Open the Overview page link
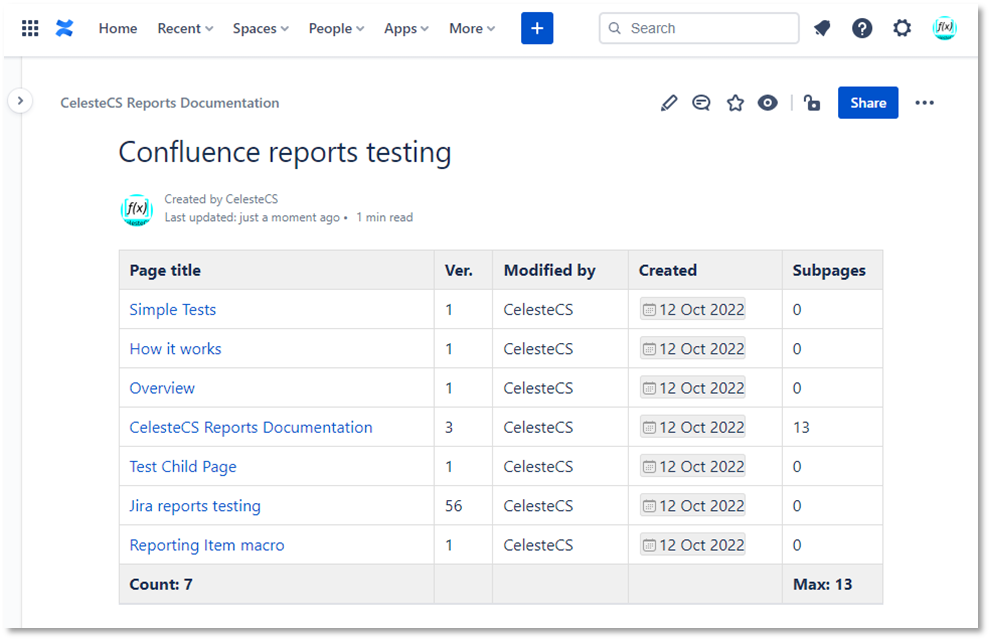Screen dimensions: 991x641 click(x=162, y=388)
